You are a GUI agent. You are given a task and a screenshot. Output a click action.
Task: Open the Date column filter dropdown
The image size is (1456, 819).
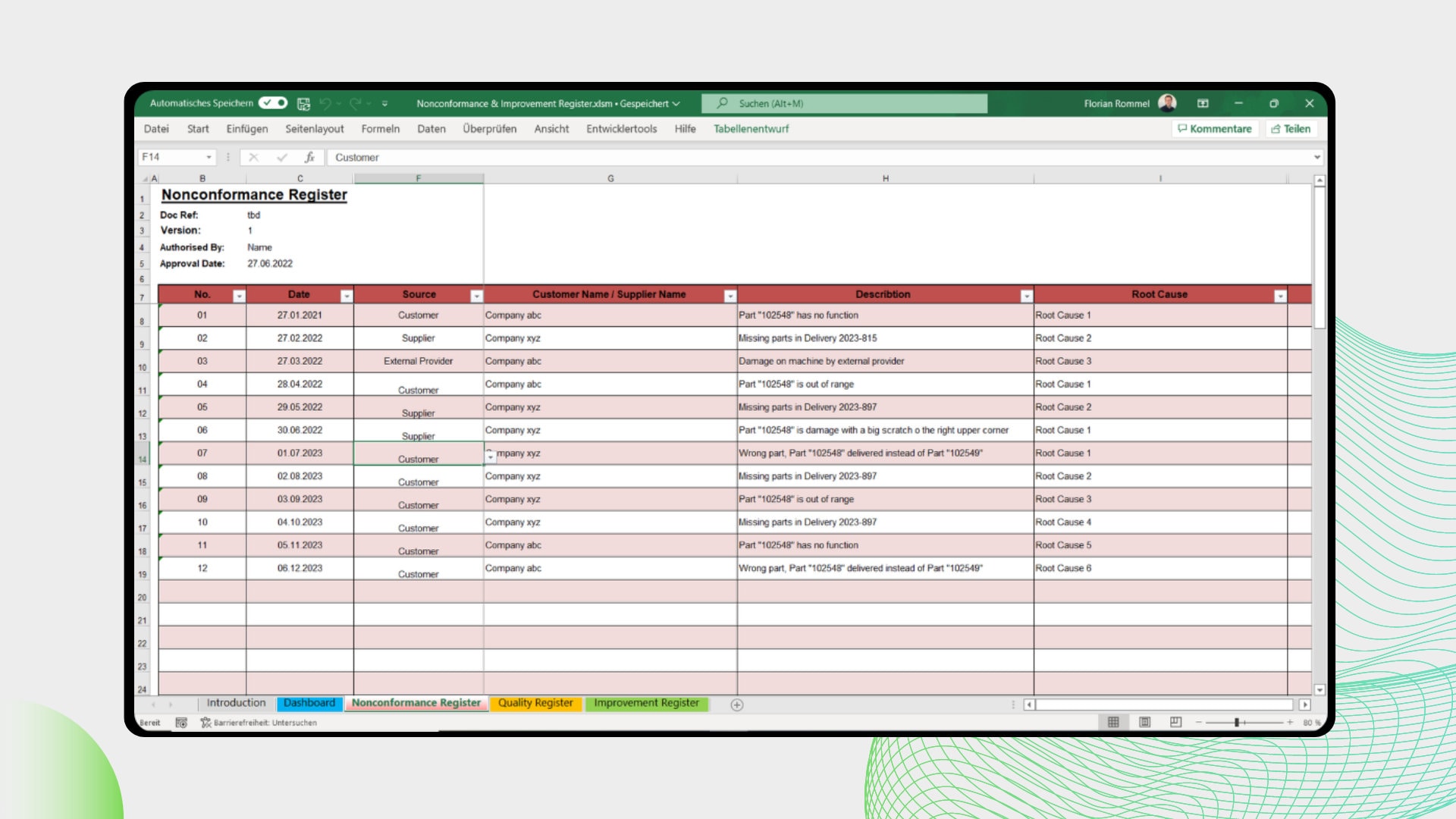point(347,296)
